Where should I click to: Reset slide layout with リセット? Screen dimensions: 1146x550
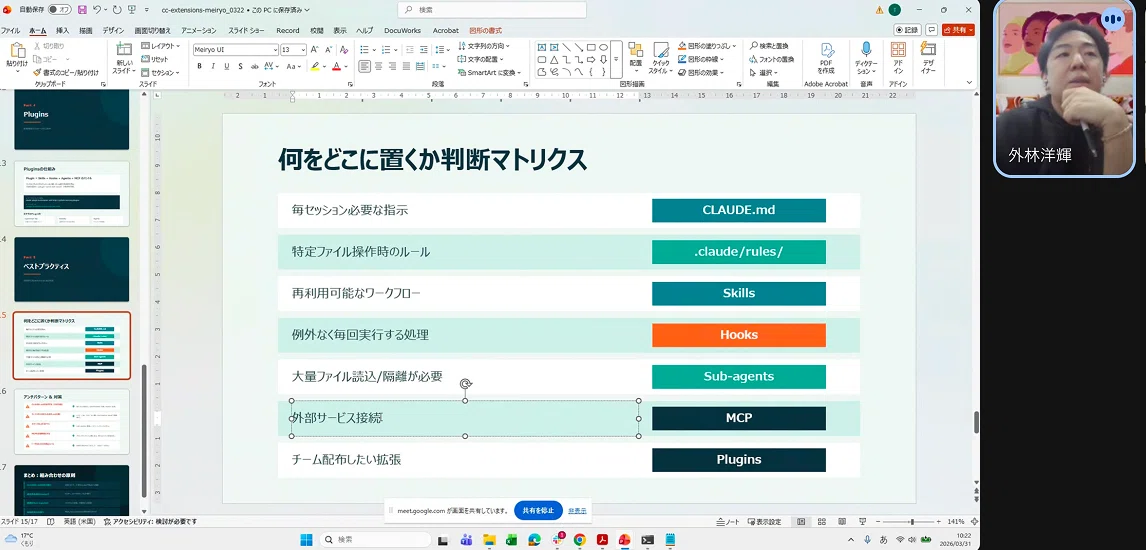(154, 59)
